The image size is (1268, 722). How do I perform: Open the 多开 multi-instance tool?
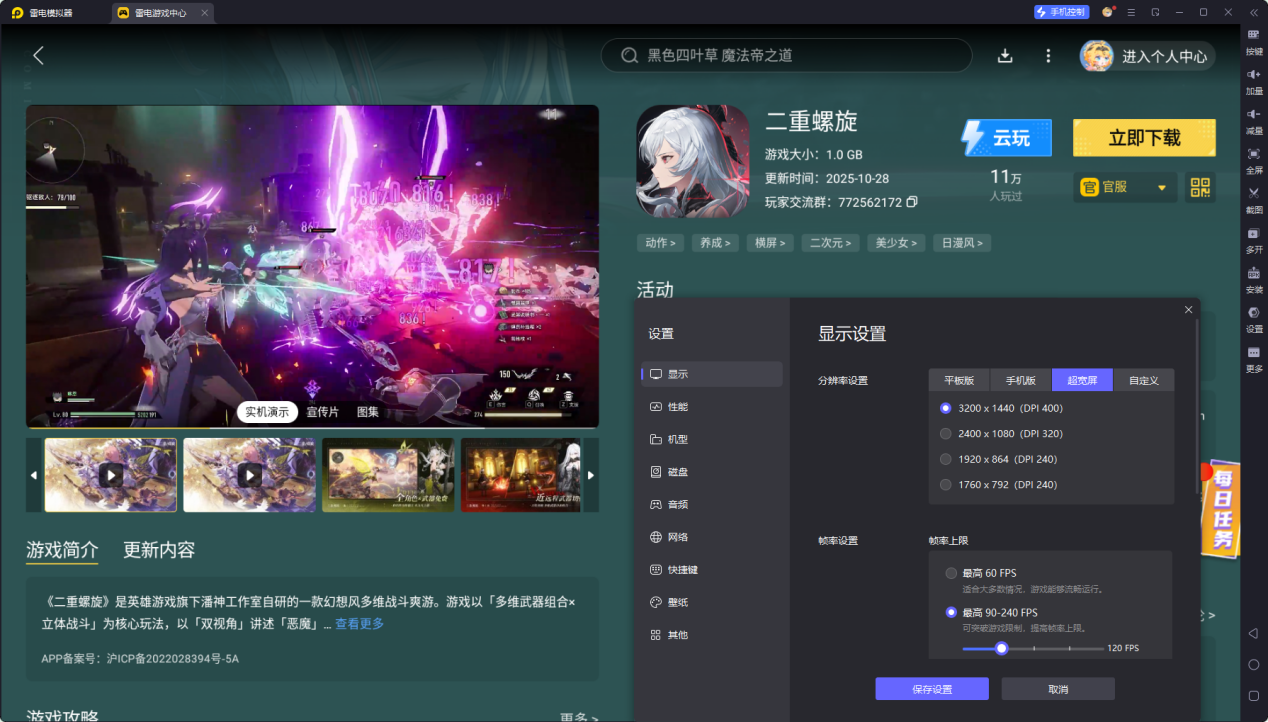1254,239
